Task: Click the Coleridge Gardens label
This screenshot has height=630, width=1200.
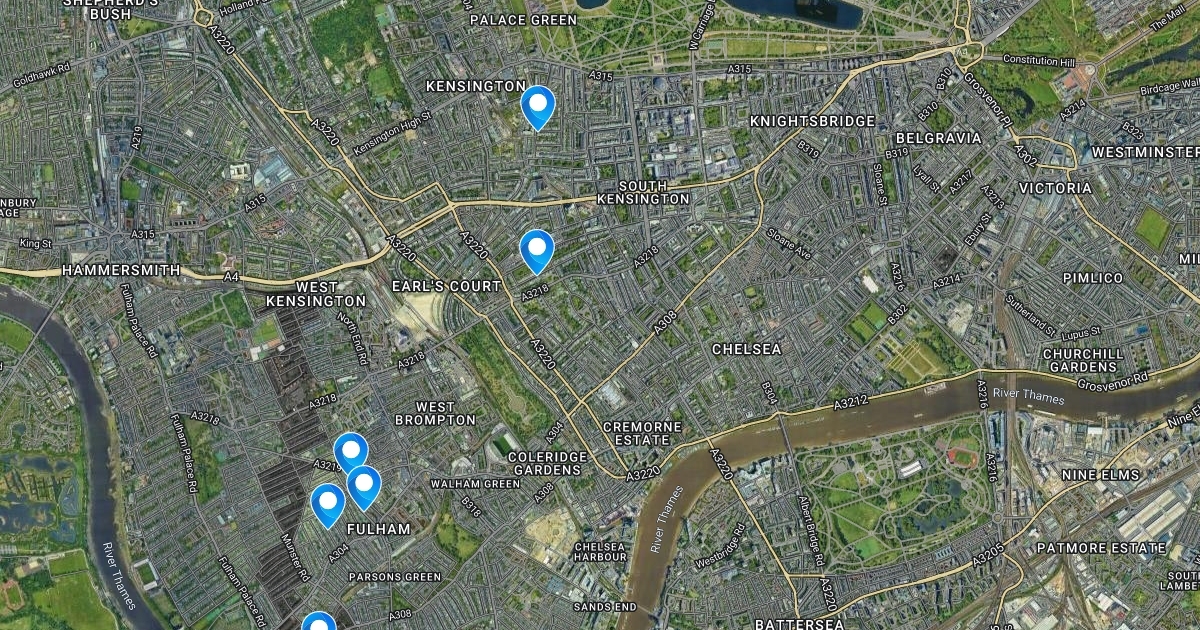Action: (x=548, y=463)
